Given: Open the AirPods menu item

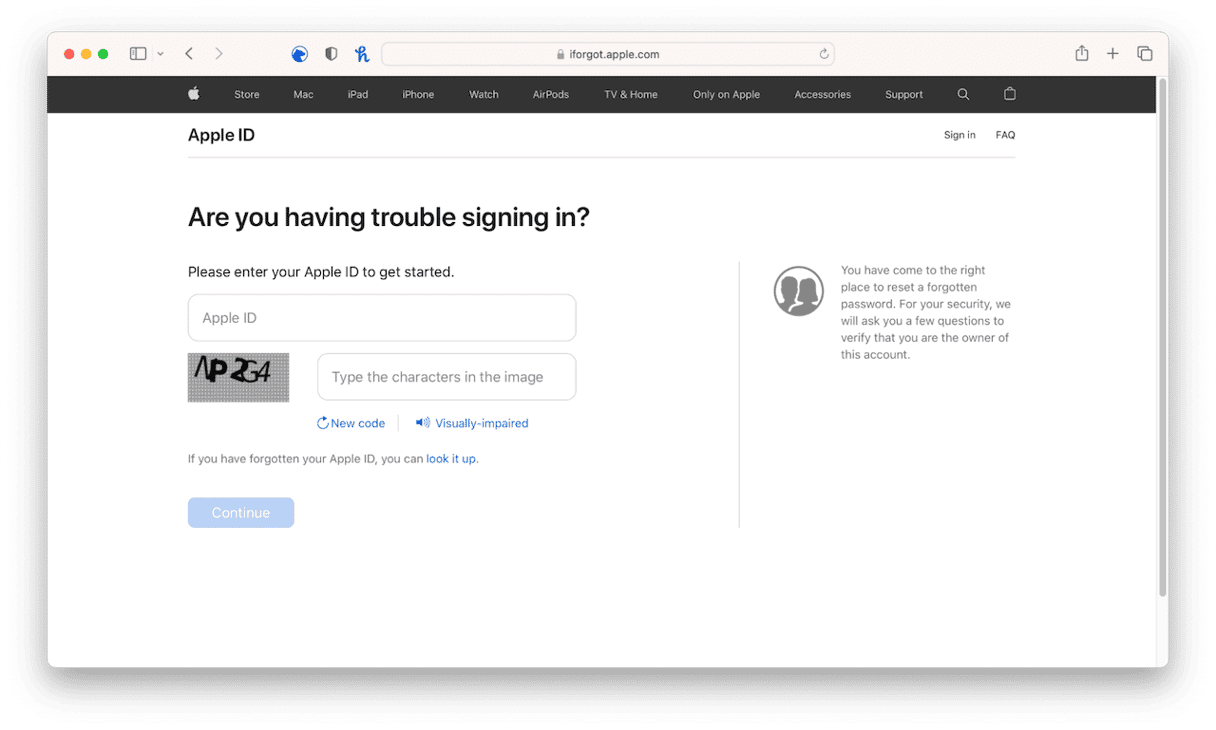Looking at the screenshot, I should coord(551,95).
